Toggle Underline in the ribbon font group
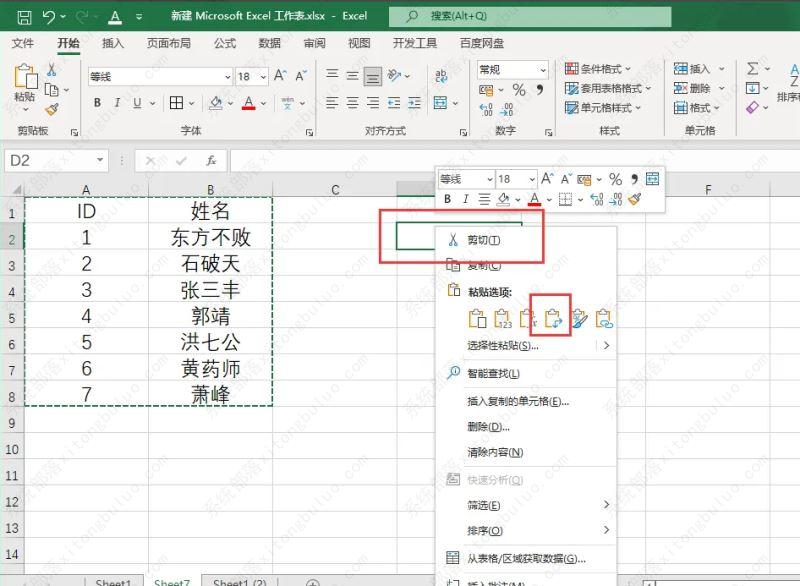Viewport: 800px width, 586px height. [137, 103]
